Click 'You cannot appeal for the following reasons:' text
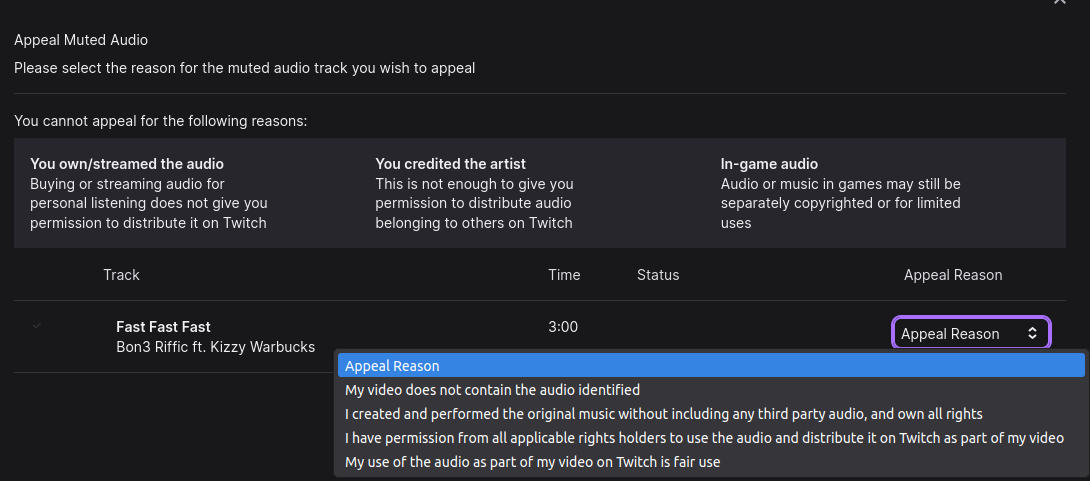The width and height of the screenshot is (1090, 481). point(161,121)
